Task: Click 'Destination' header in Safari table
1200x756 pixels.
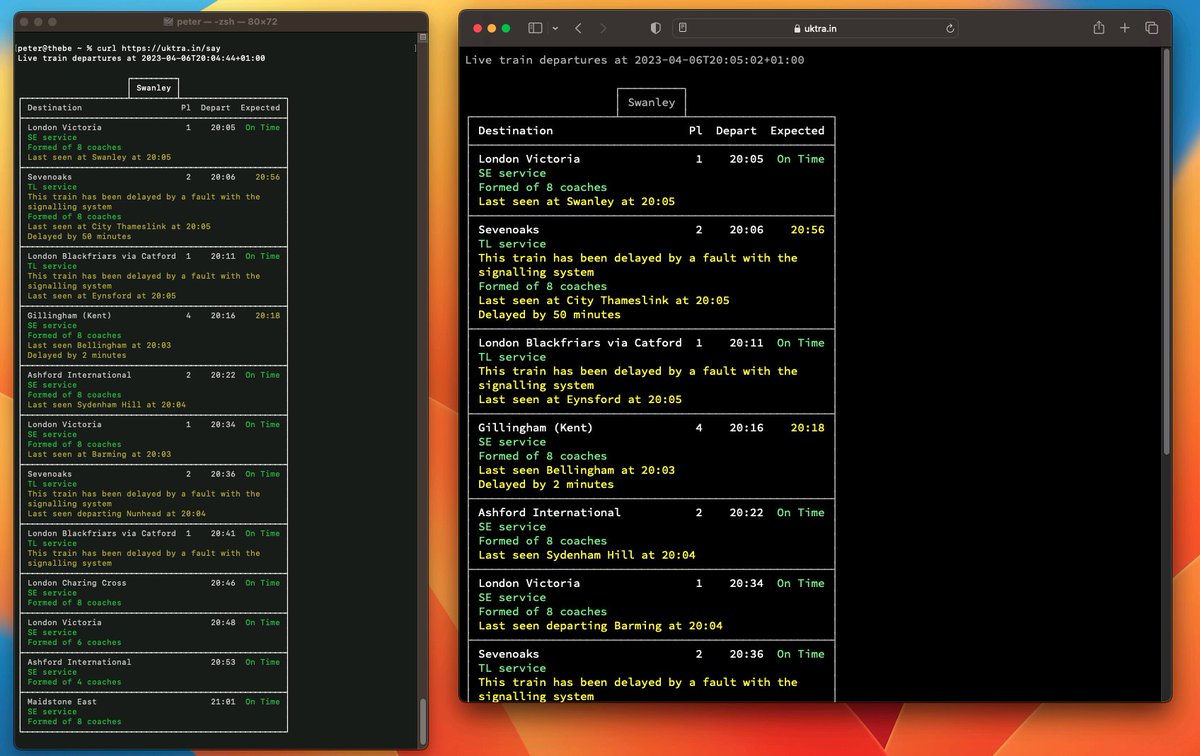Action: pos(515,131)
